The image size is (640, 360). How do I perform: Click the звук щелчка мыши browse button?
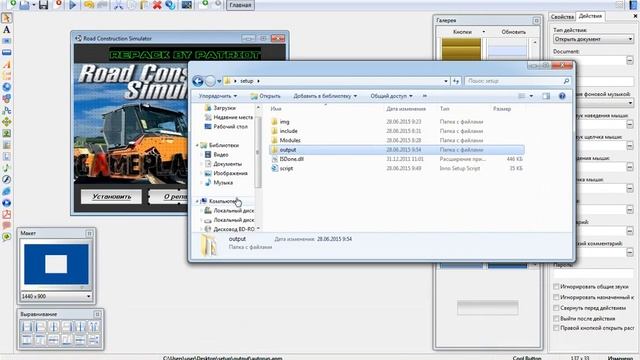pyautogui.click(x=629, y=146)
